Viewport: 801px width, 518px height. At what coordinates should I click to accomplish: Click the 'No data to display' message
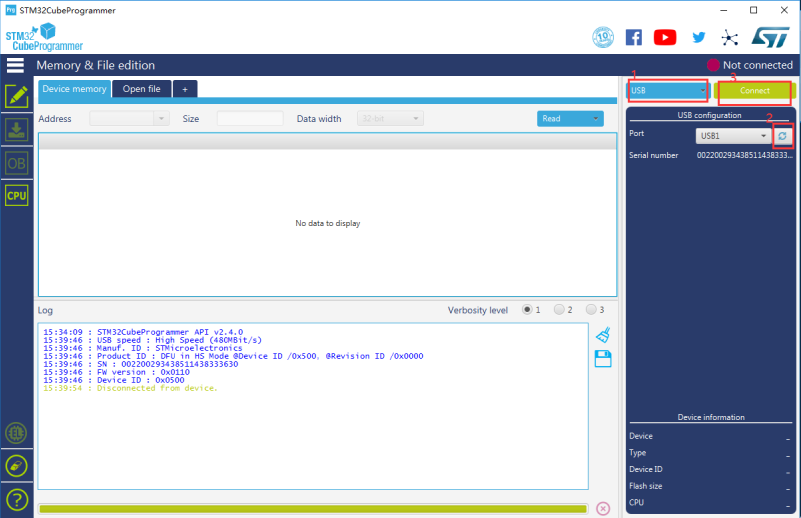point(327,223)
